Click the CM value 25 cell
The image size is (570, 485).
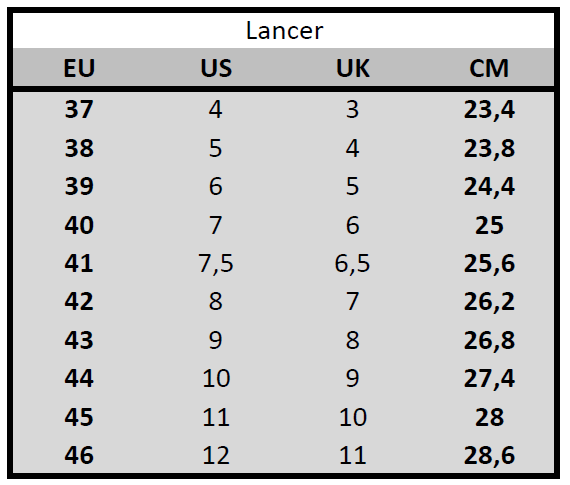tap(489, 225)
